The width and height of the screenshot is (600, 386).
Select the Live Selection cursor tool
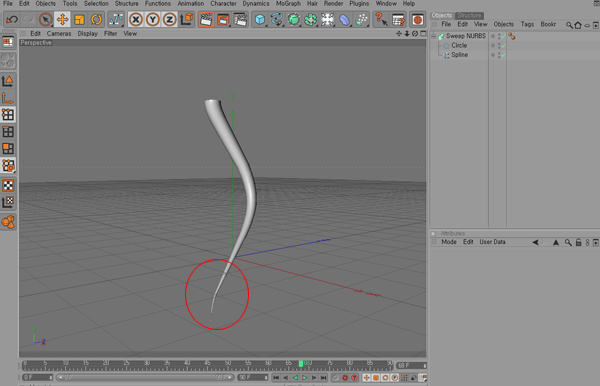[46, 19]
